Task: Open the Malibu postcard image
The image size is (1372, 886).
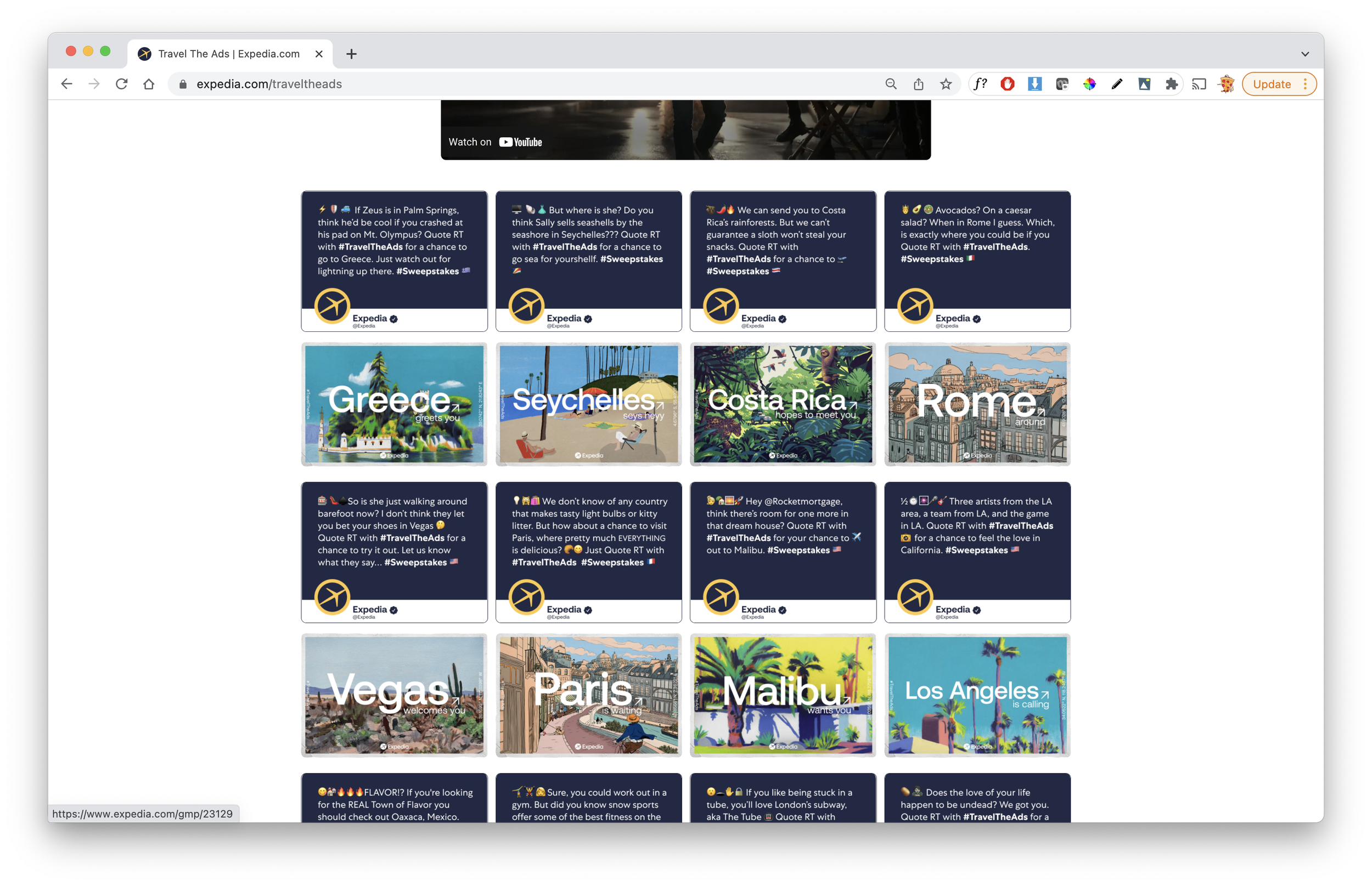Action: pyautogui.click(x=783, y=695)
